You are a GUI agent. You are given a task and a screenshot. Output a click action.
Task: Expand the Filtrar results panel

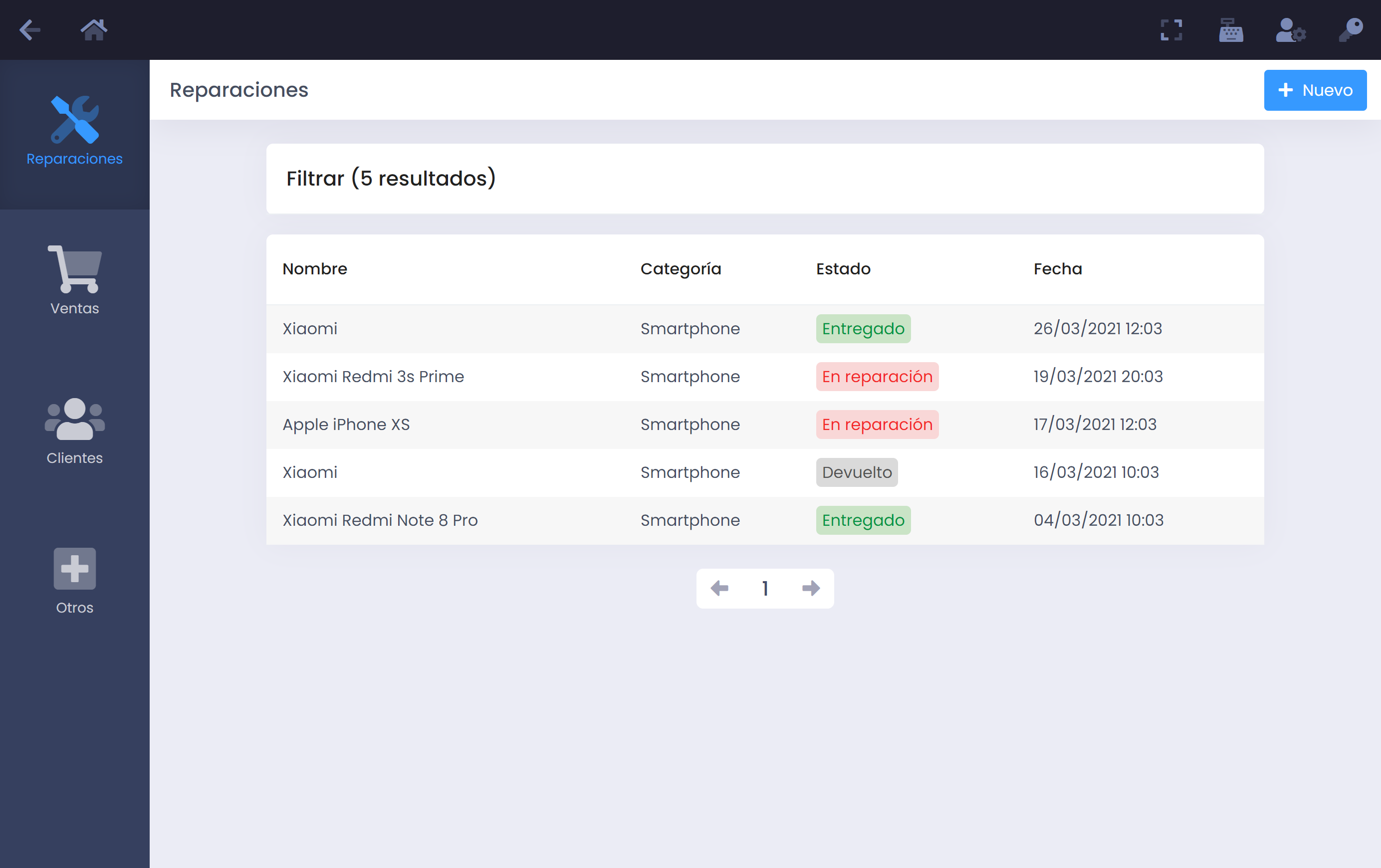pos(391,179)
